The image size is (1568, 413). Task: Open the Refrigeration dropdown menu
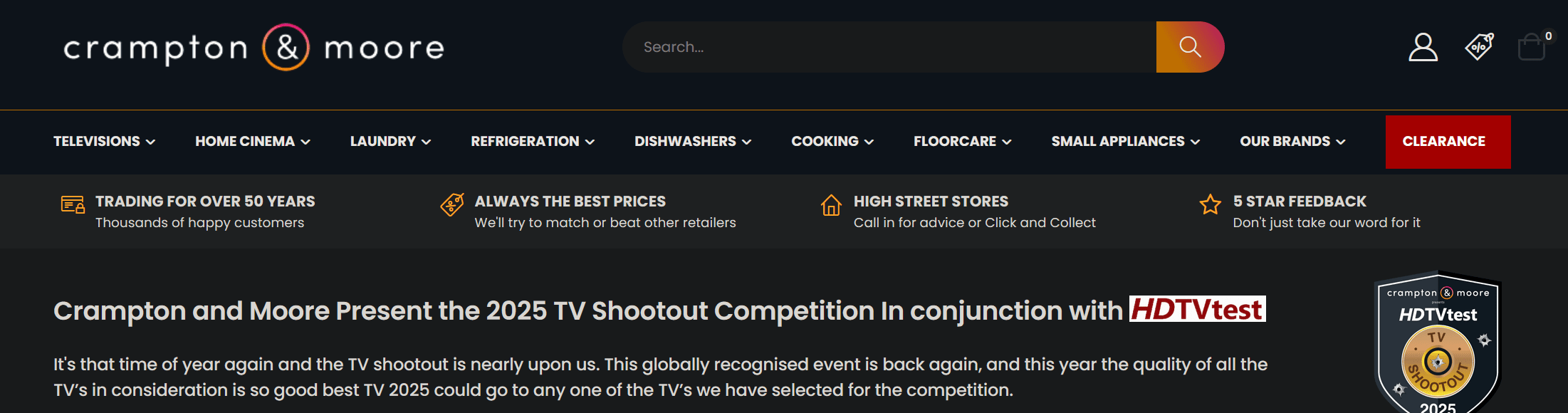532,142
